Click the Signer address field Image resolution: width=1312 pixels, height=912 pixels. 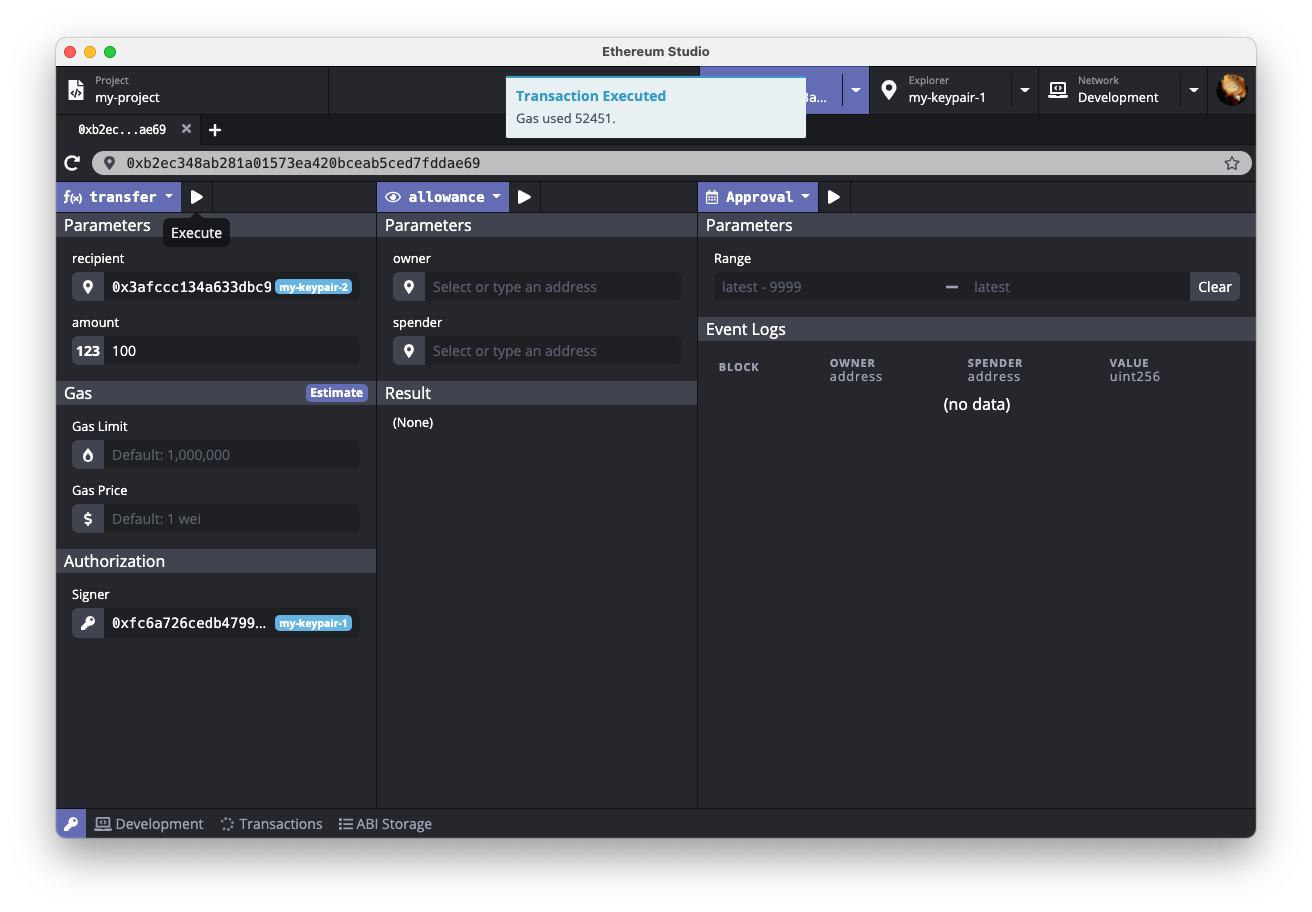(x=232, y=623)
